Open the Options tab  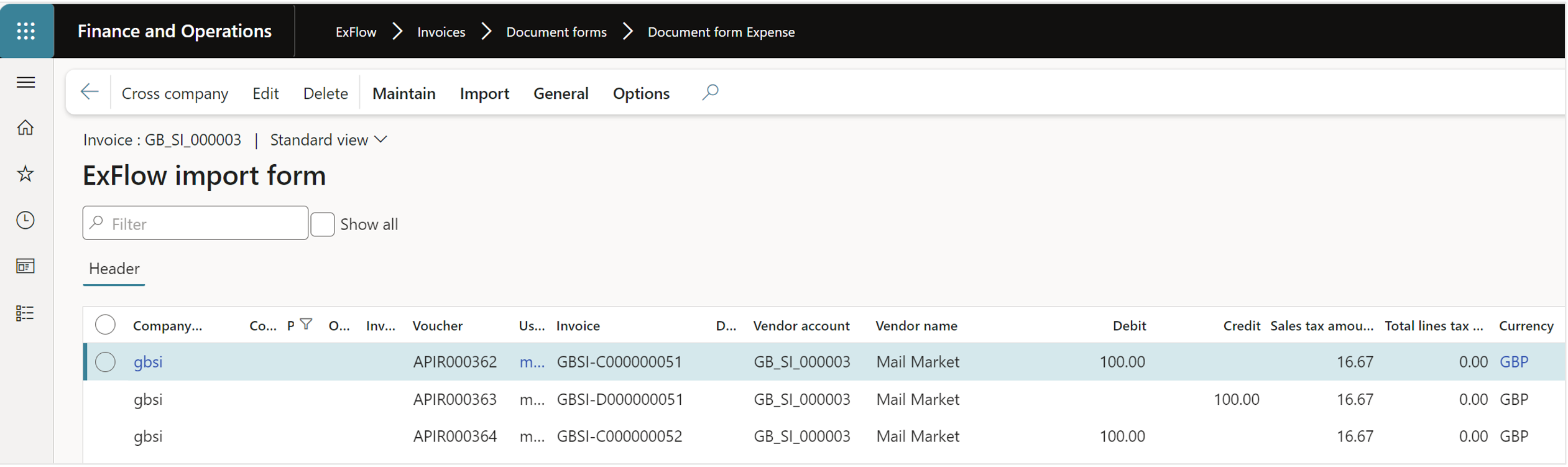pos(641,93)
